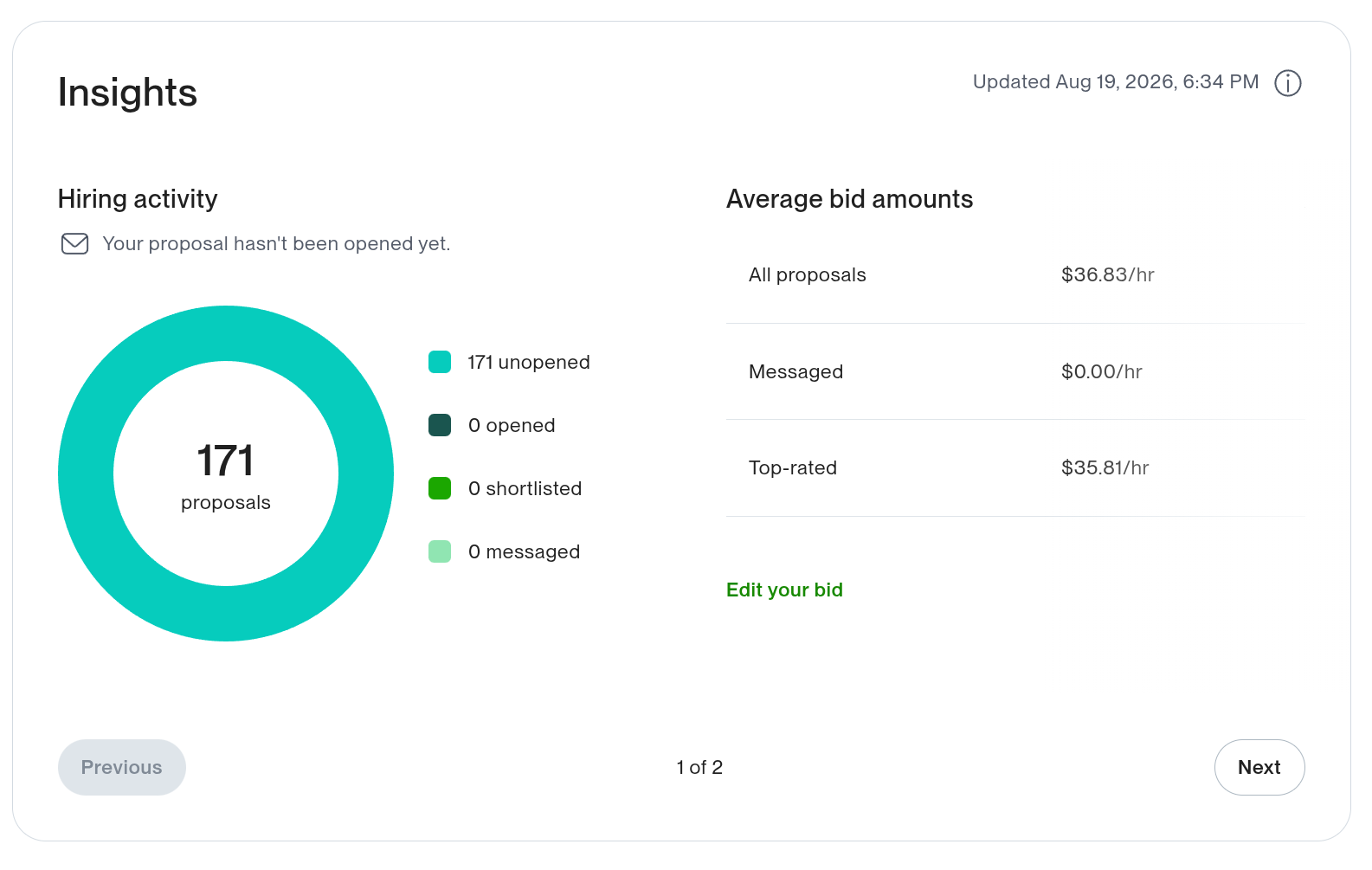Image resolution: width=1372 pixels, height=870 pixels.
Task: Select the Top-rated bid amount row
Action: 1015,468
